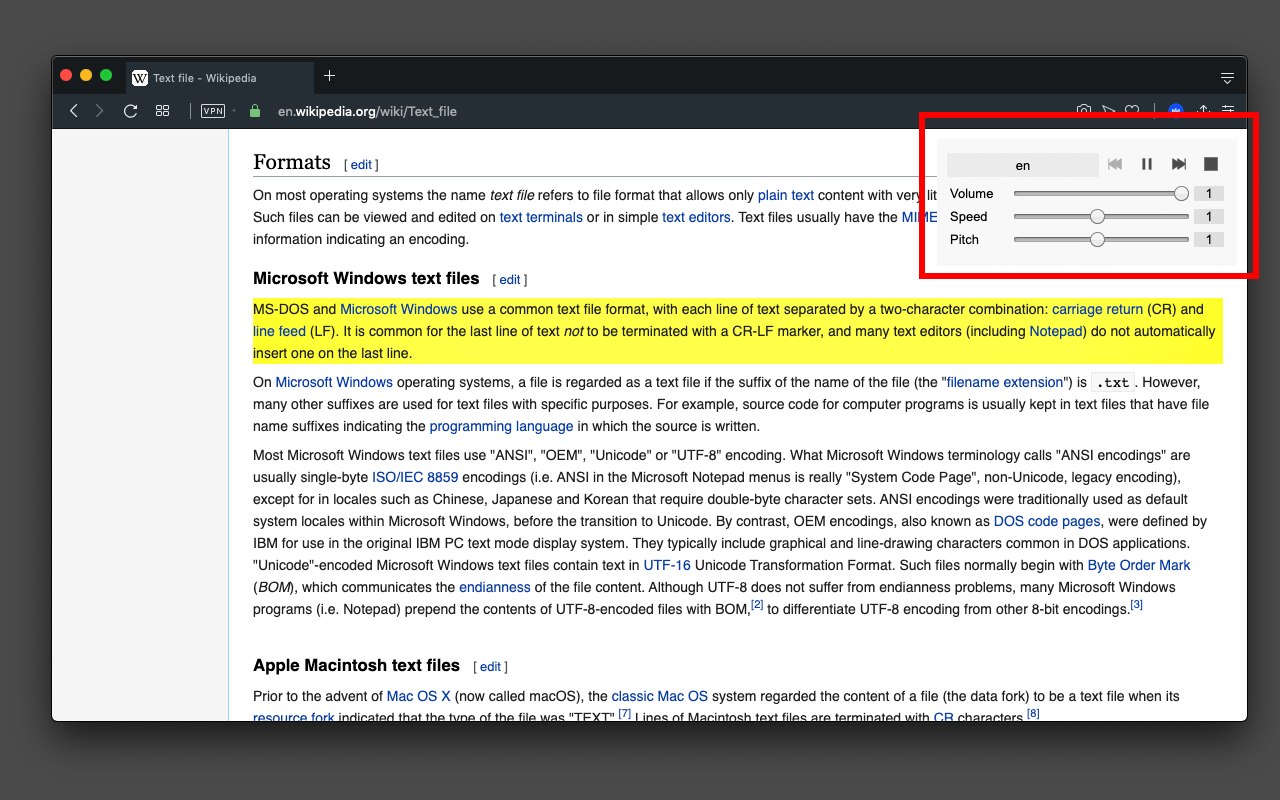The height and width of the screenshot is (800, 1280).
Task: Open a new tab
Action: [329, 76]
